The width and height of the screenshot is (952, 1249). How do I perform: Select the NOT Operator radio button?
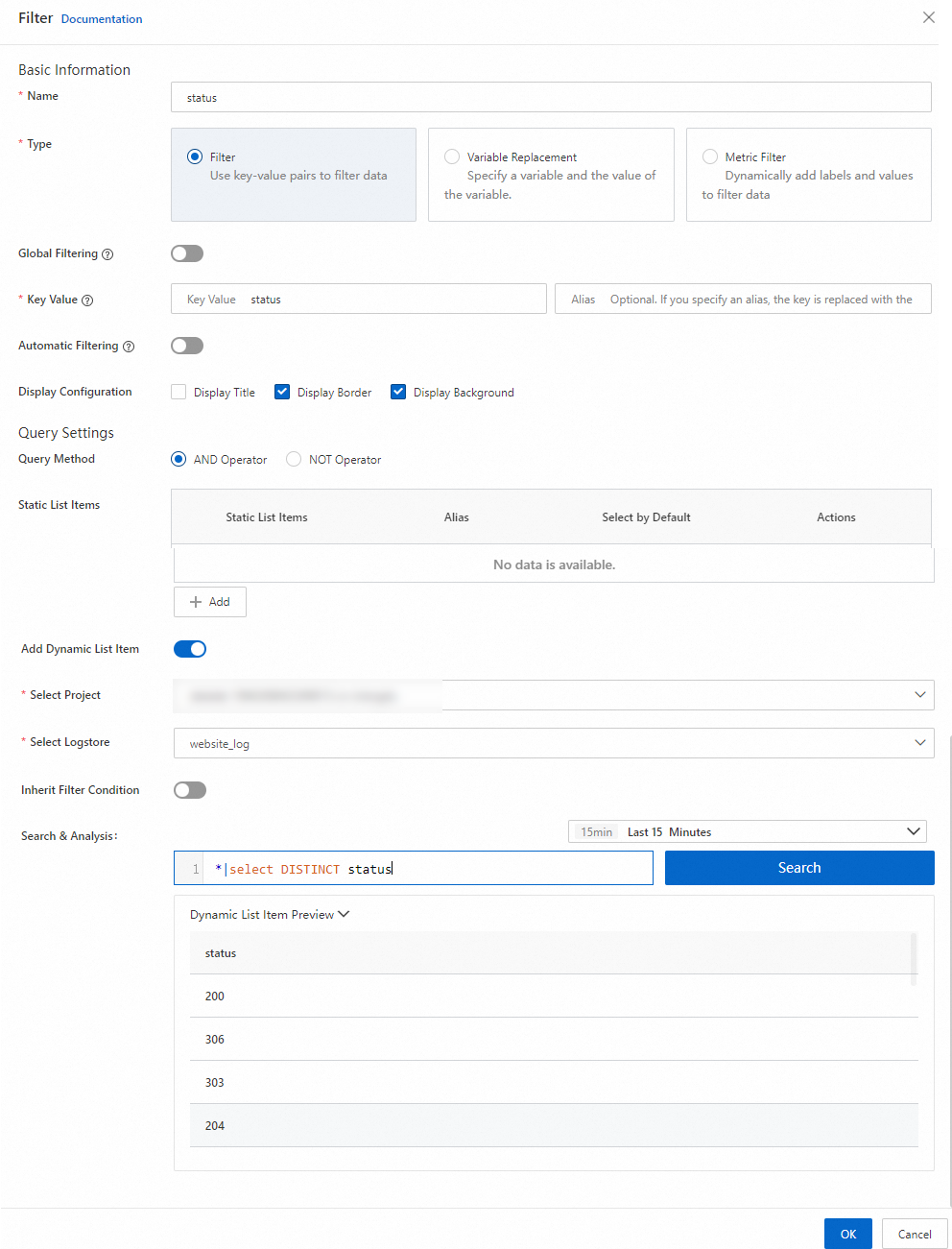[x=294, y=459]
